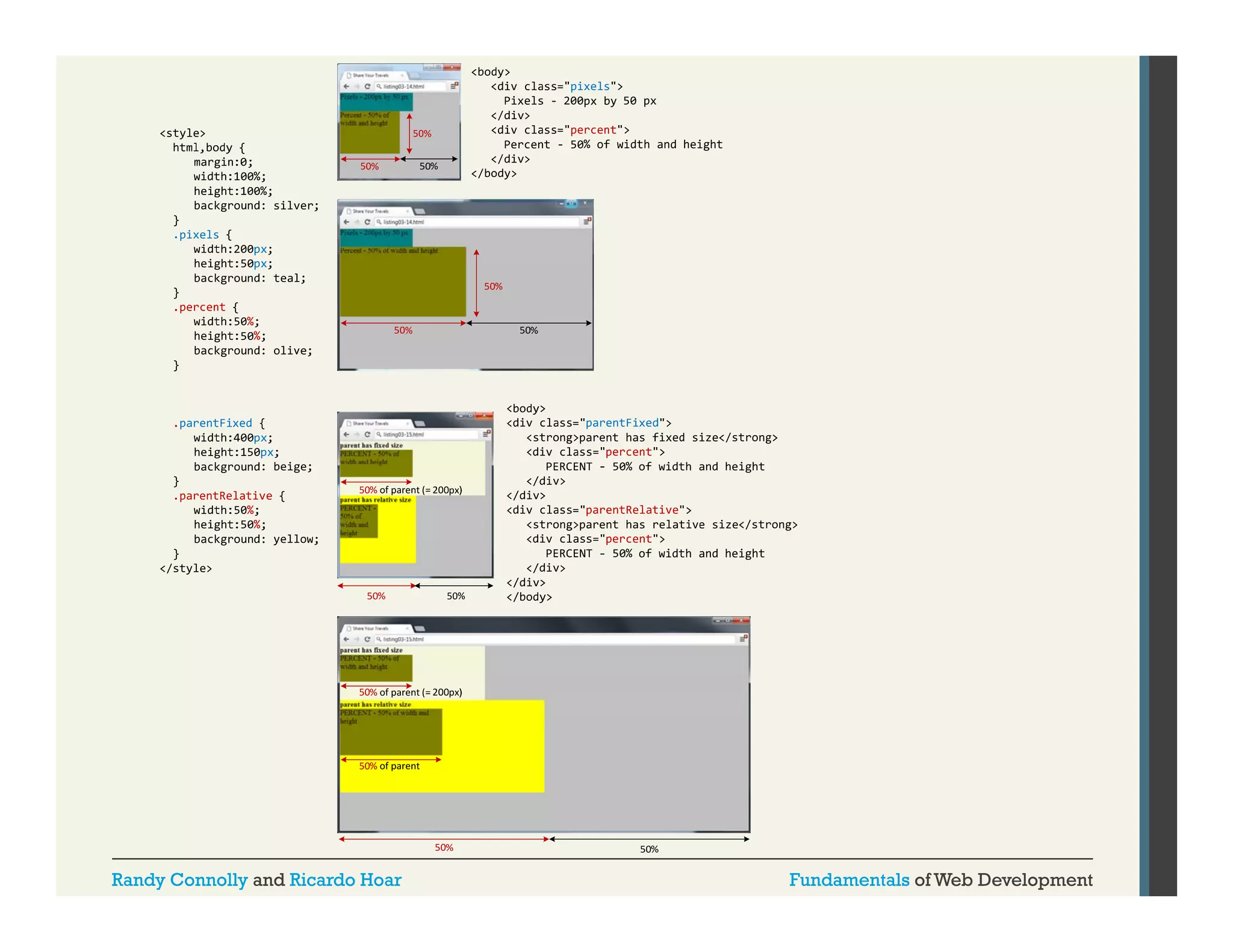Click the 'background: beige;' code line

[253, 467]
